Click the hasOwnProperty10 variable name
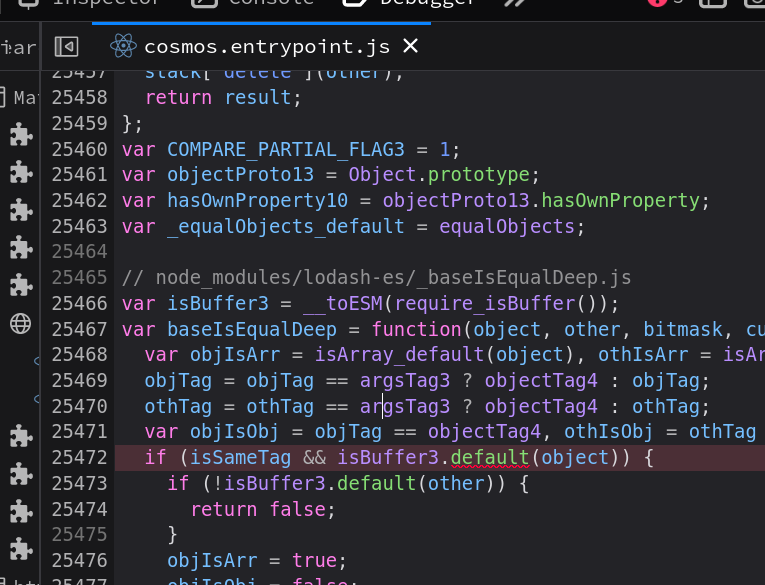Image resolution: width=765 pixels, height=585 pixels. coord(258,201)
